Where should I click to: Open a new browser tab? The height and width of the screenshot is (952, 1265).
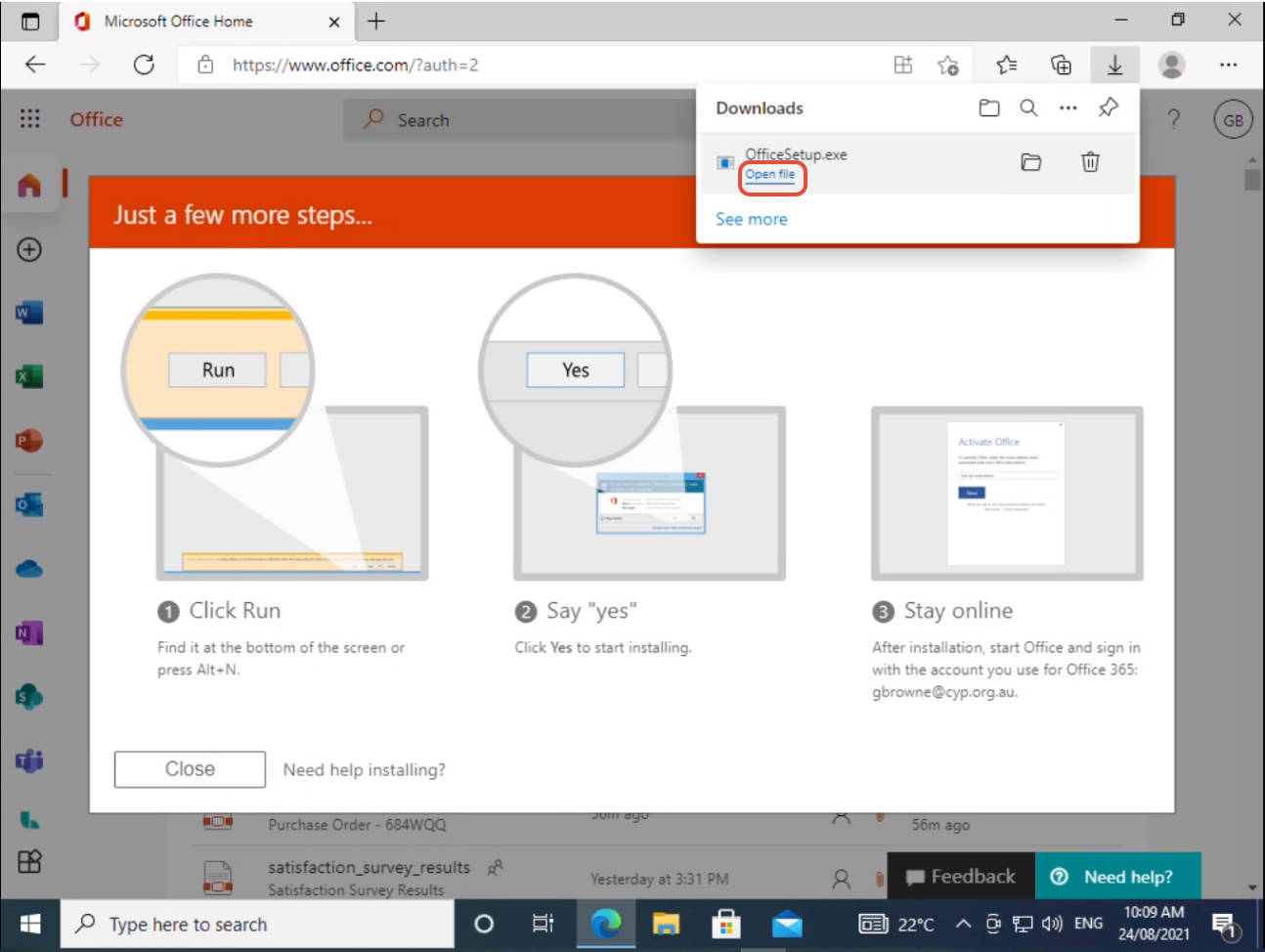376,21
